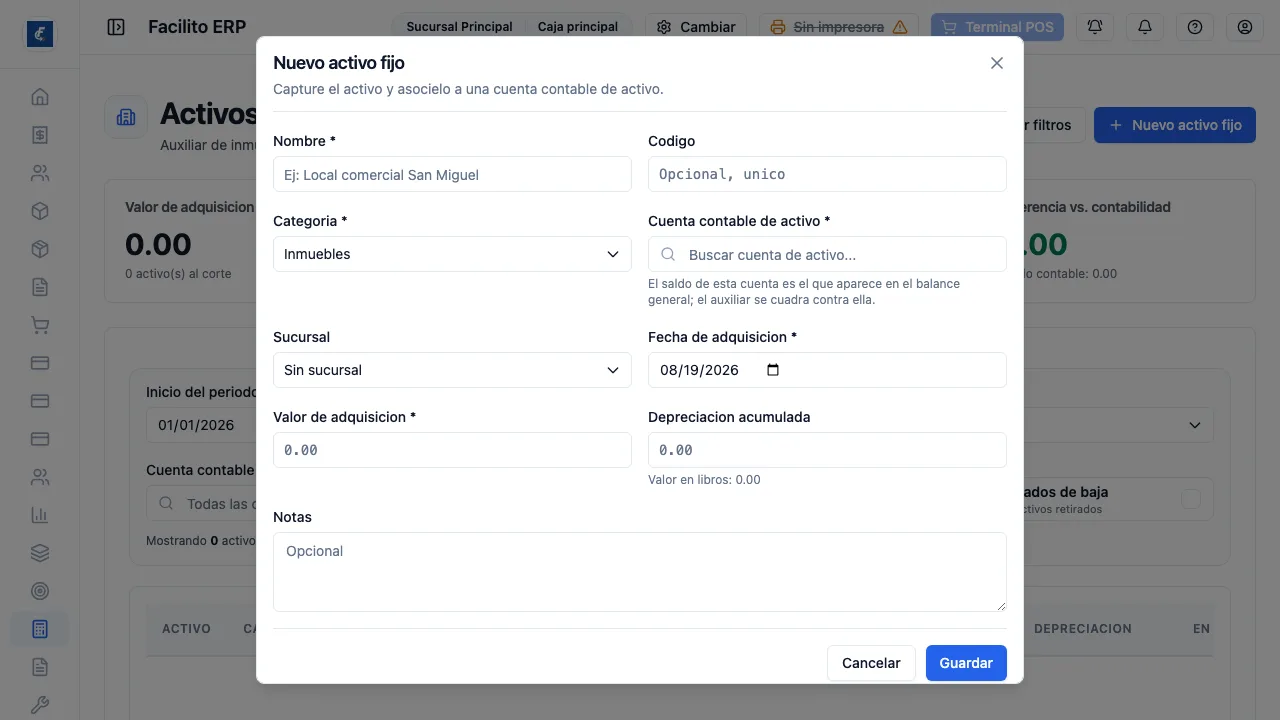Viewport: 1280px width, 720px height.
Task: Open the shopping cart sidebar icon
Action: [40, 325]
